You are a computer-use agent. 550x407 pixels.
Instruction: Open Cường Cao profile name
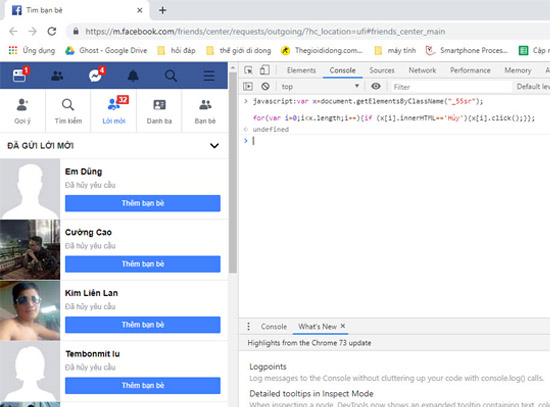click(x=88, y=232)
